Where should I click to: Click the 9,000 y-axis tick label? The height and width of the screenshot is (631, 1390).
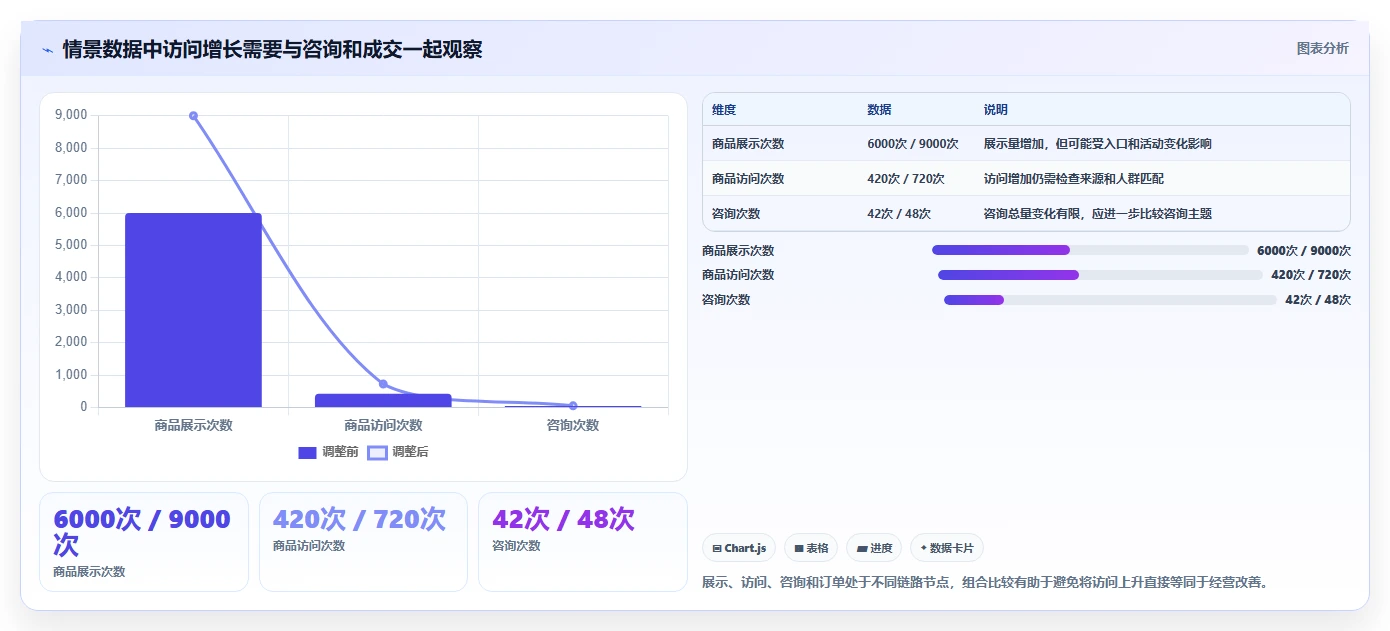coord(71,115)
